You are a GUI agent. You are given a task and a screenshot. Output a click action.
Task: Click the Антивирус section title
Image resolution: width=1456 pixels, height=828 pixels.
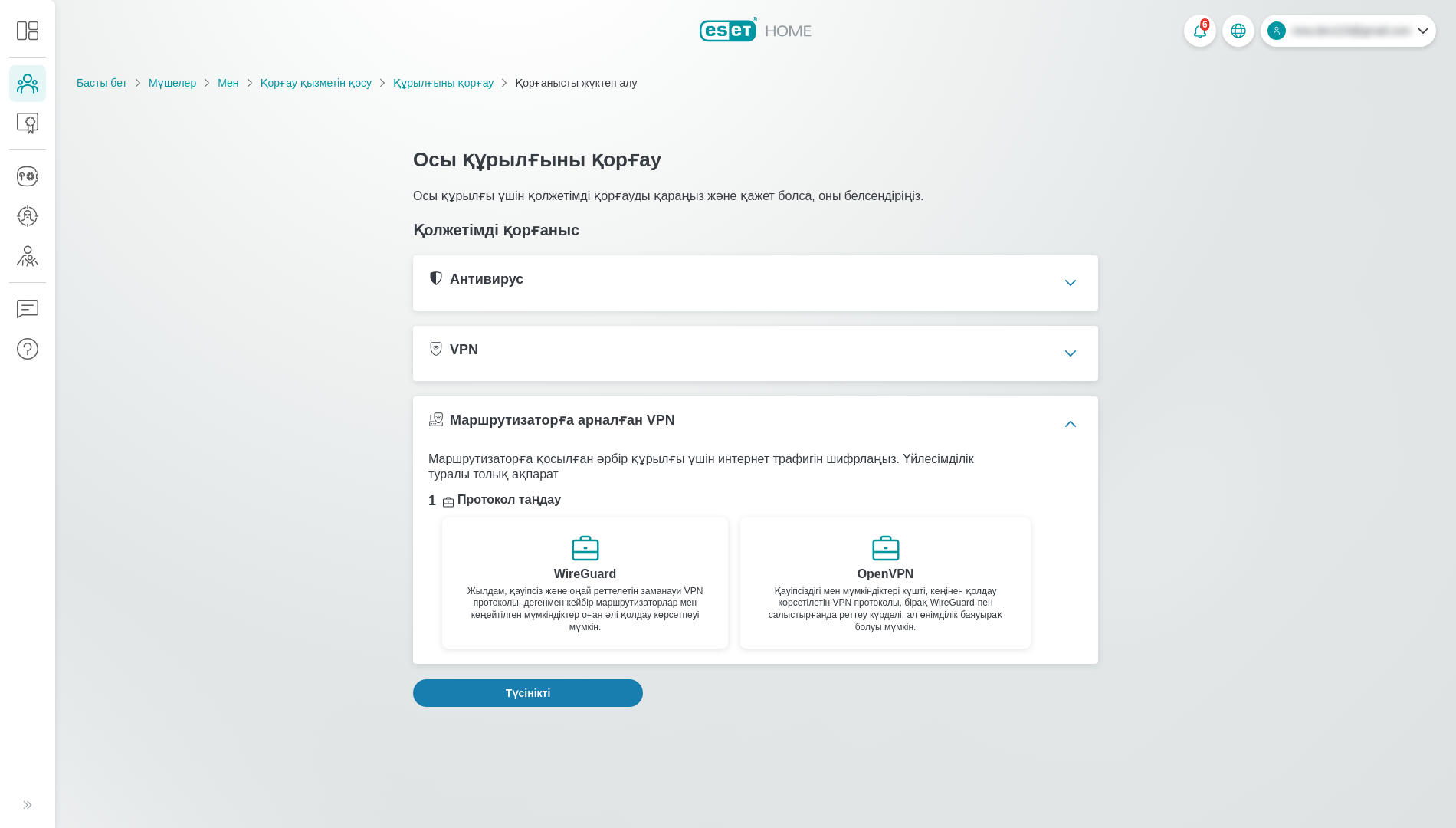pyautogui.click(x=487, y=279)
